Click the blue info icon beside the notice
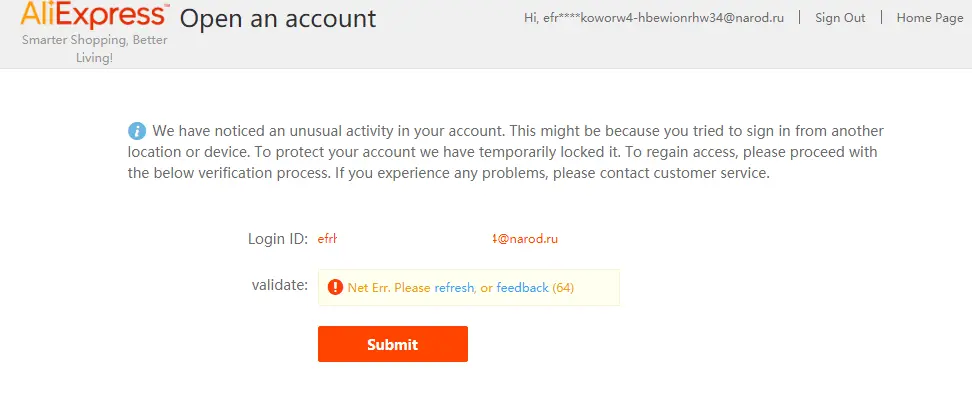The width and height of the screenshot is (972, 400). [137, 131]
